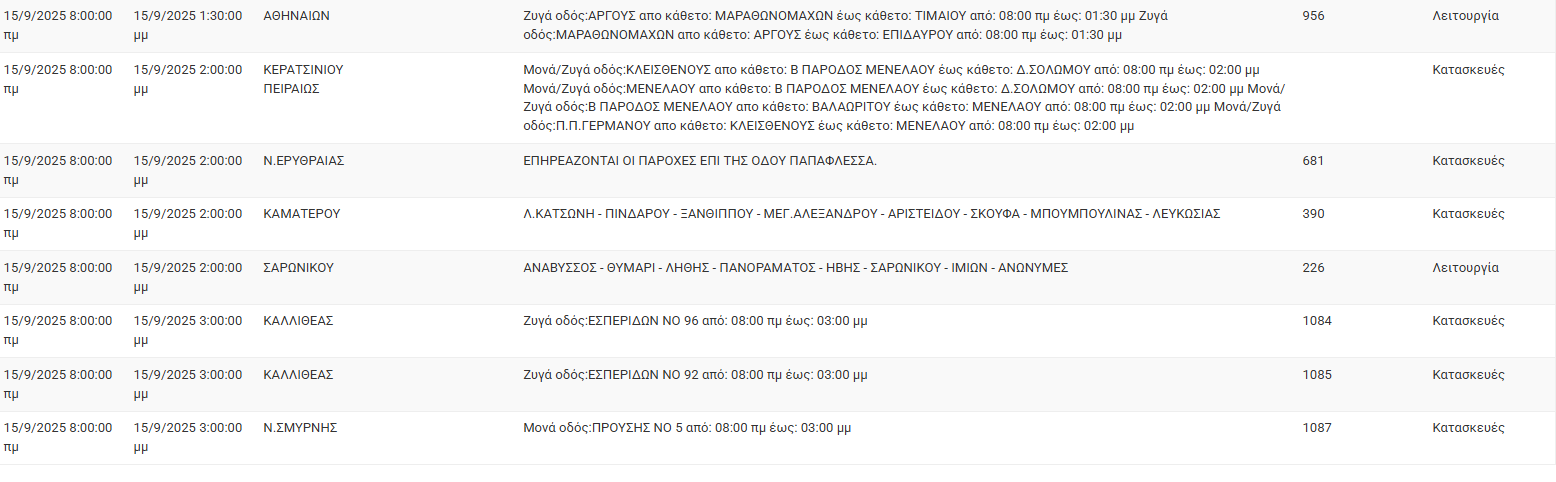Click the Λ.ΚΑΤΣΩΝΗ - ΠΙΝΔΑΡΟΥ street list

tap(872, 214)
